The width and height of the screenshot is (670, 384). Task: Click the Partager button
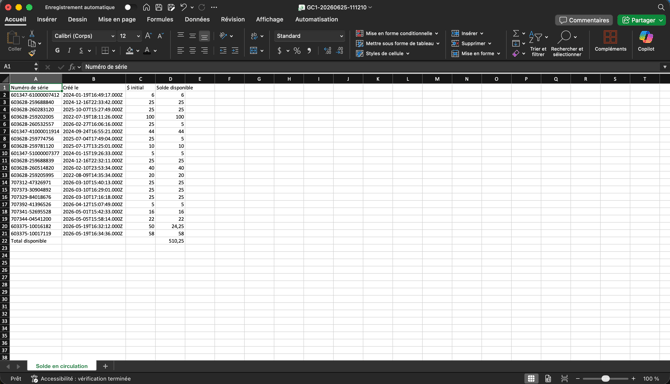(641, 20)
